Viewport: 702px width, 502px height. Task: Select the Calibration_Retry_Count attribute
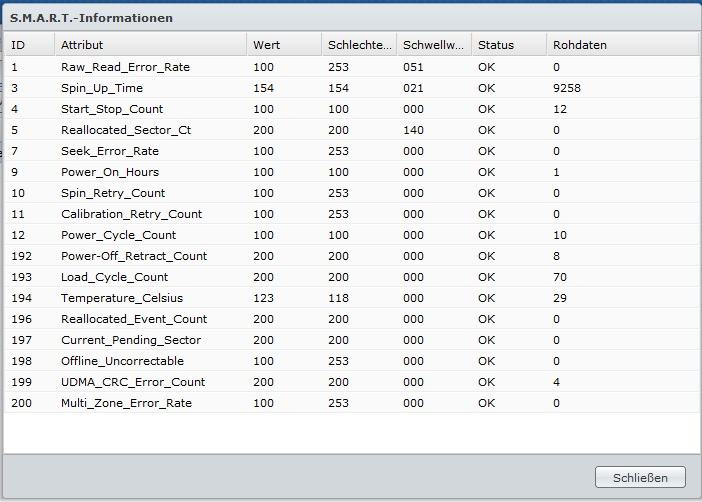tap(131, 214)
